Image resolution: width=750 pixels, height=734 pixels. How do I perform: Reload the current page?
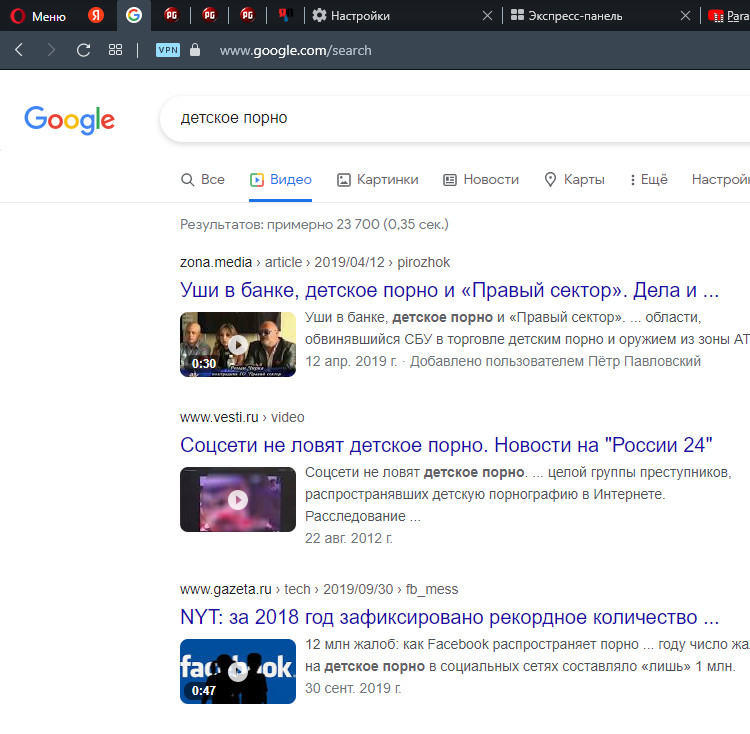pos(84,50)
